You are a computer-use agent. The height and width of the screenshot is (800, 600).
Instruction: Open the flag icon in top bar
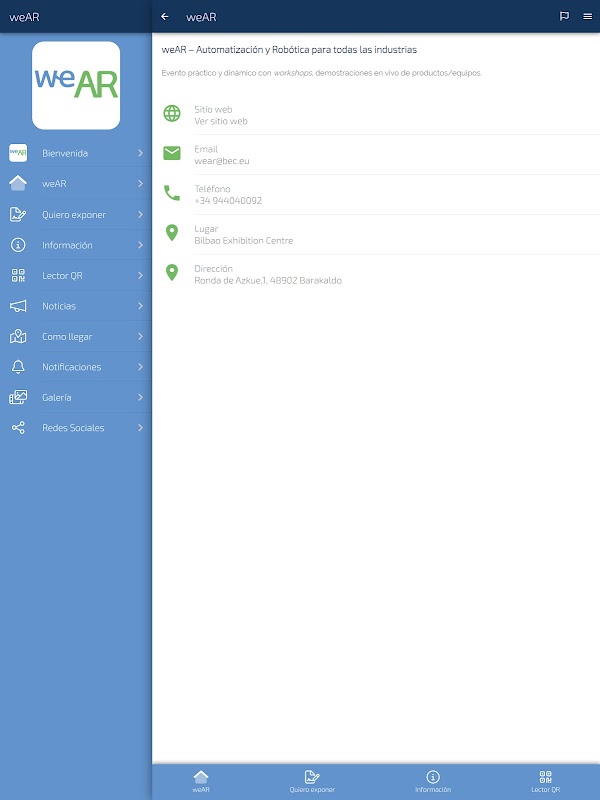coord(564,16)
